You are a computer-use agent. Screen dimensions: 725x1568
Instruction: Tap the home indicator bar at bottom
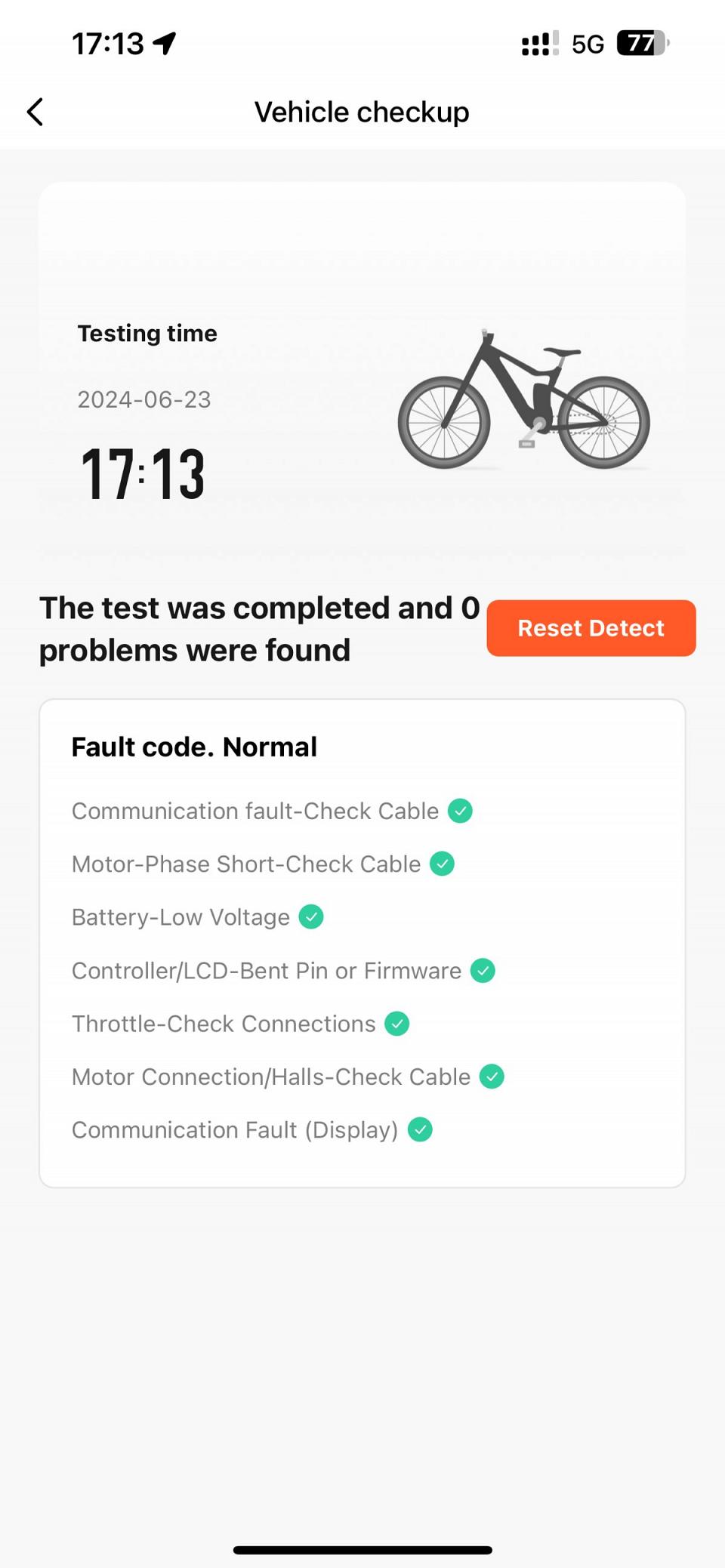point(362,1550)
